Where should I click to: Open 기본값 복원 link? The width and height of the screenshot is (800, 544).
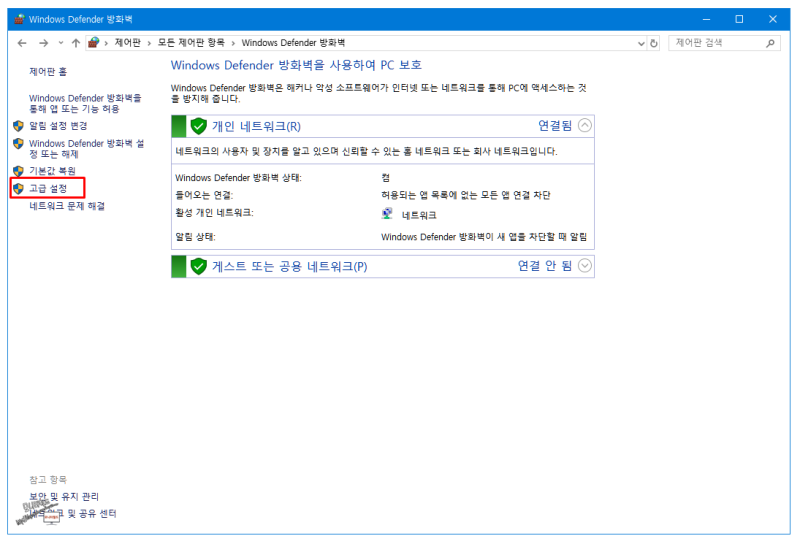53,170
